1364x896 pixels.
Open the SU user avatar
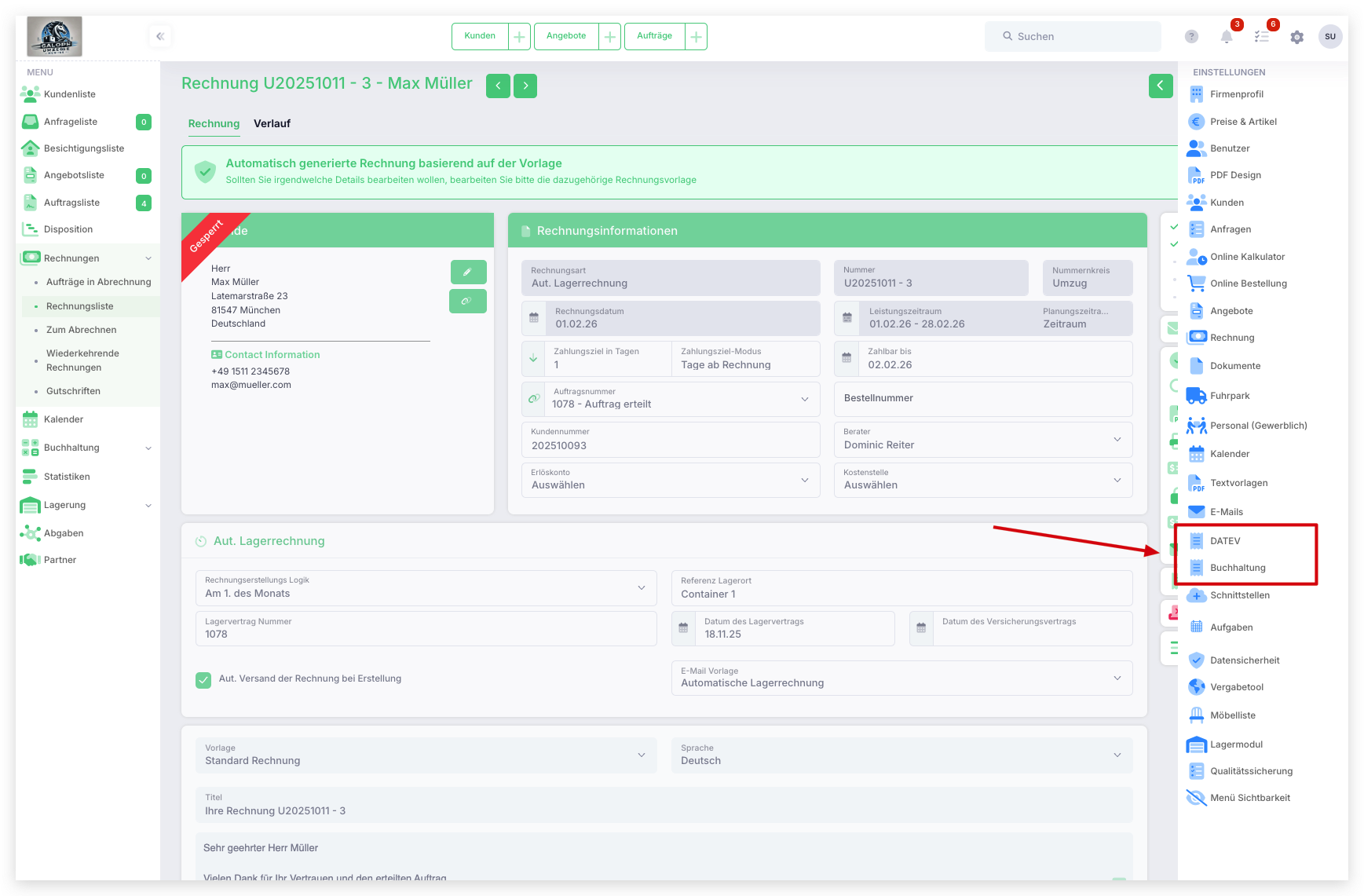pyautogui.click(x=1330, y=36)
